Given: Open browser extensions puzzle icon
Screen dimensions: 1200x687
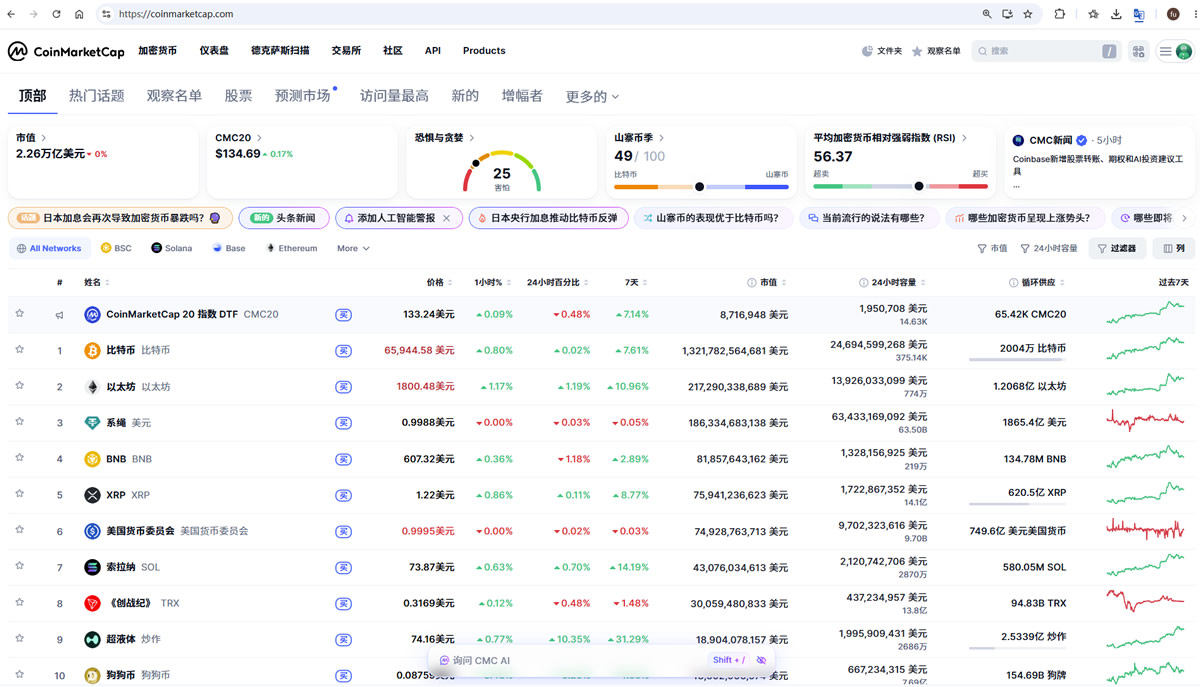Looking at the screenshot, I should pyautogui.click(x=1060, y=14).
